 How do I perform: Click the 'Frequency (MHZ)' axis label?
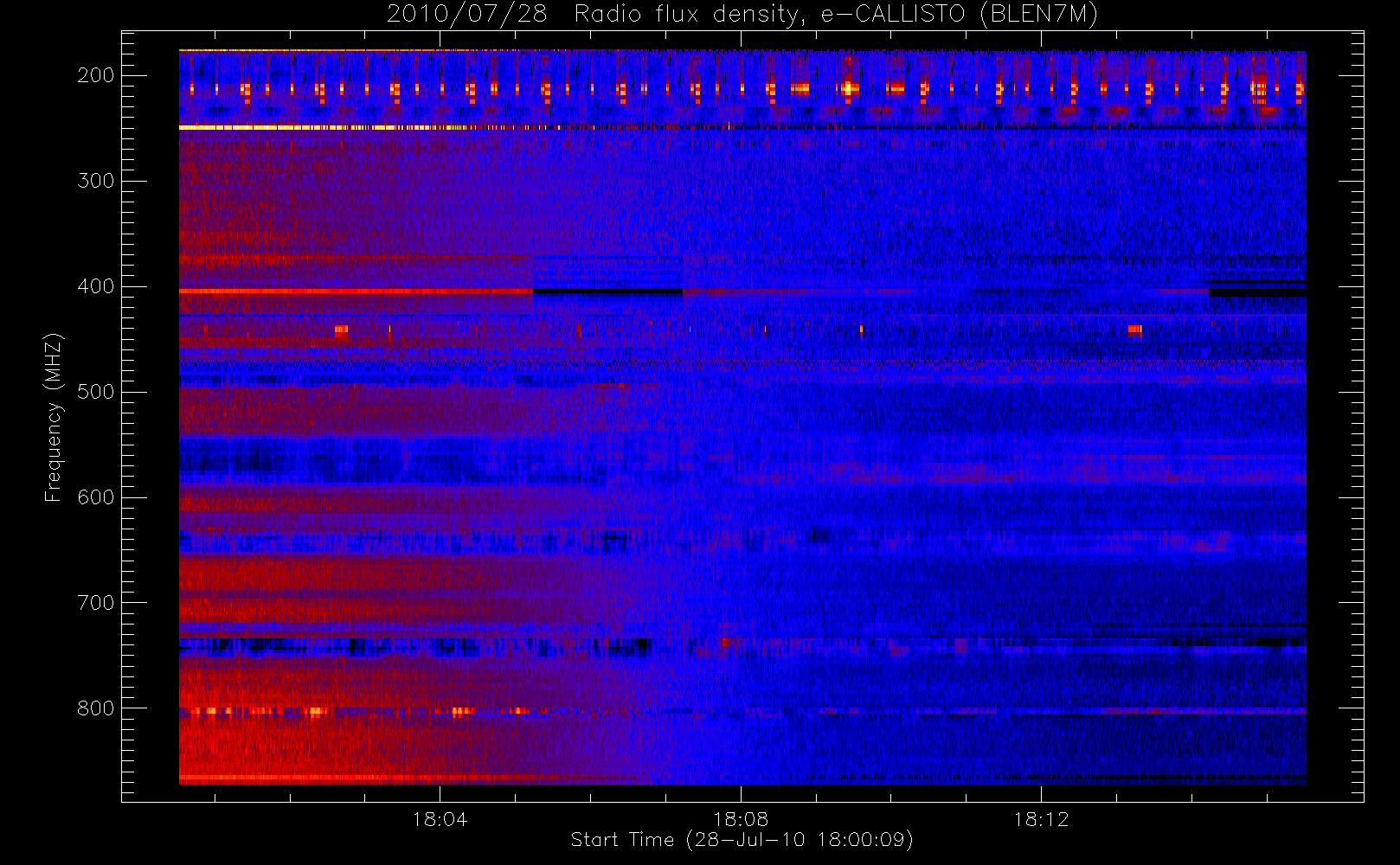[x=54, y=417]
